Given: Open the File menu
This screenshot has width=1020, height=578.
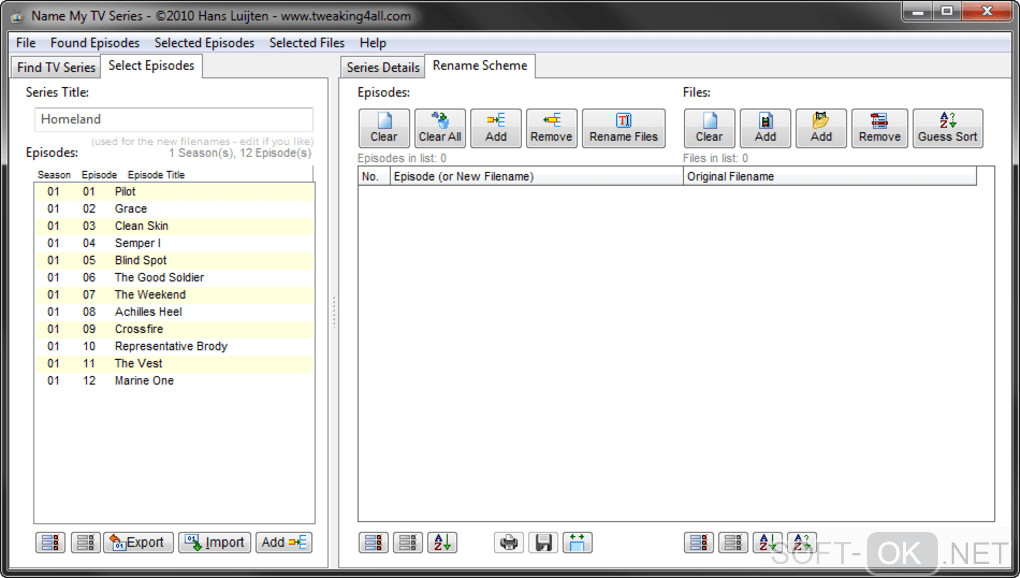Looking at the screenshot, I should 26,43.
